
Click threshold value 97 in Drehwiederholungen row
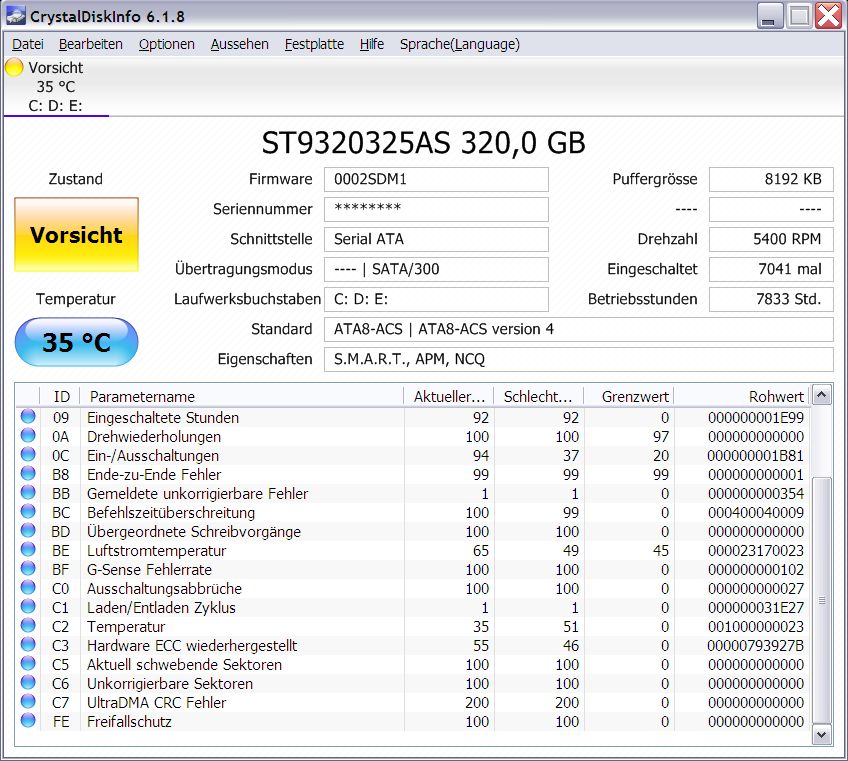(660, 436)
